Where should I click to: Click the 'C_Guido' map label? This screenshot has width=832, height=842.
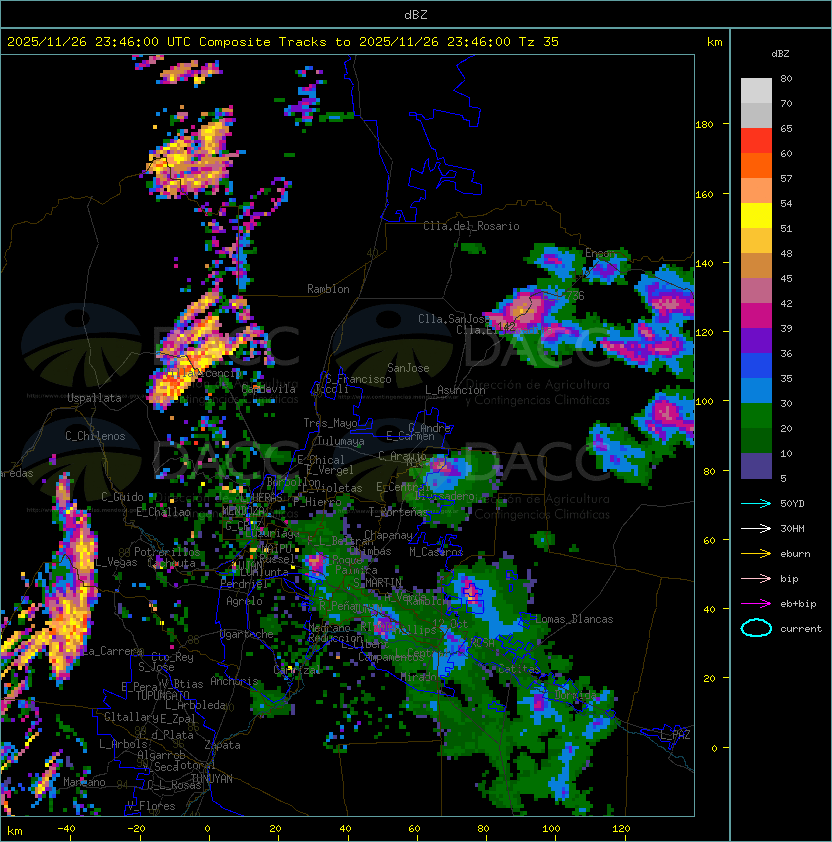coord(122,497)
